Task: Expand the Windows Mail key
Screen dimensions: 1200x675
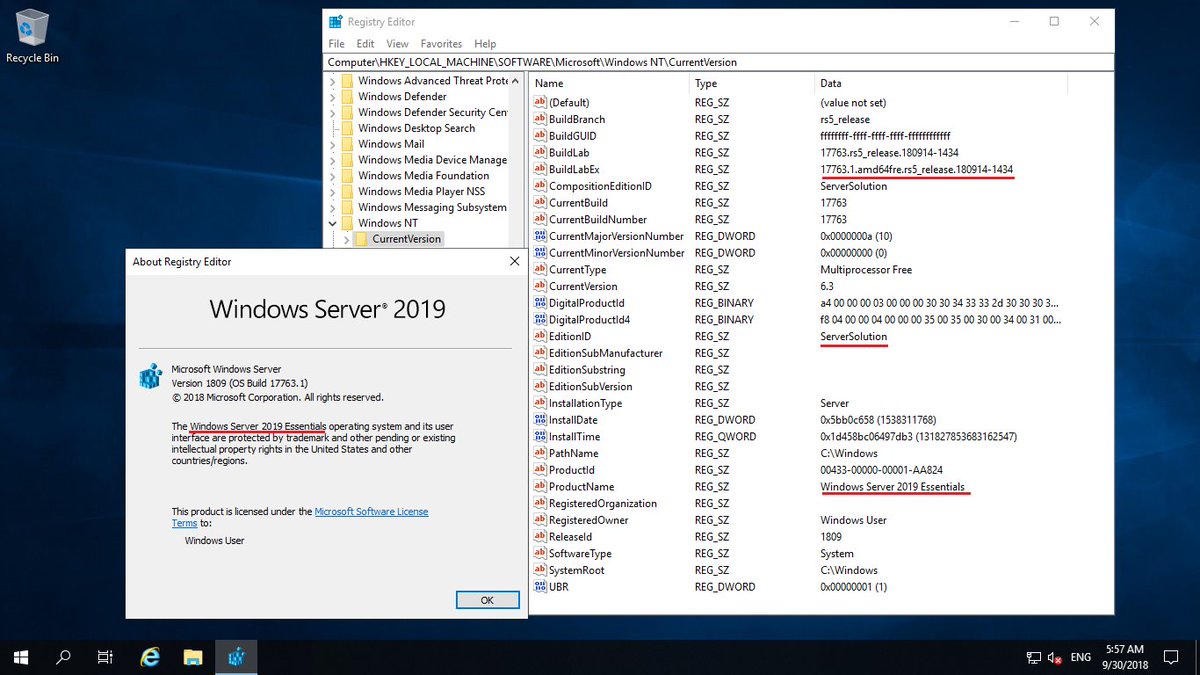Action: pos(333,144)
